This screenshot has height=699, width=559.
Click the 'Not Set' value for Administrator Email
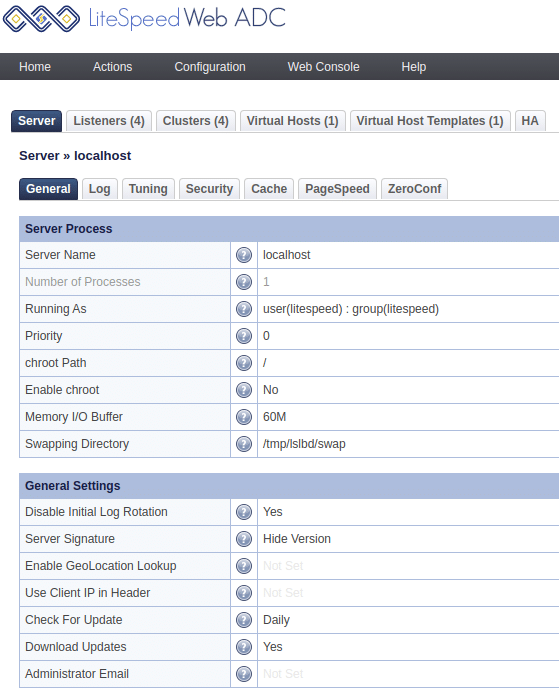pyautogui.click(x=283, y=674)
